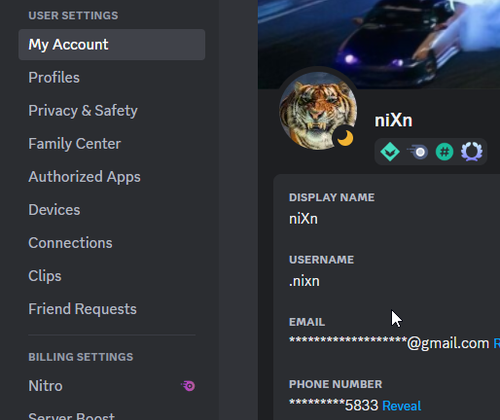The height and width of the screenshot is (420, 500).
Task: Click the pink Nitro icon in the sidebar
Action: coord(188,386)
